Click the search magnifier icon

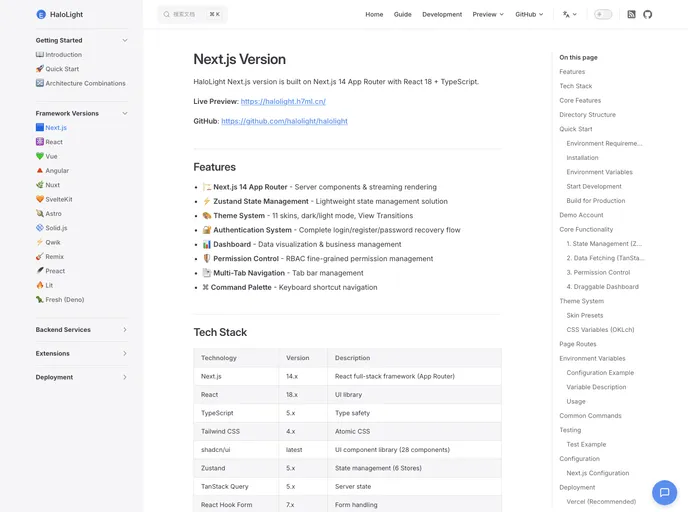tap(166, 15)
